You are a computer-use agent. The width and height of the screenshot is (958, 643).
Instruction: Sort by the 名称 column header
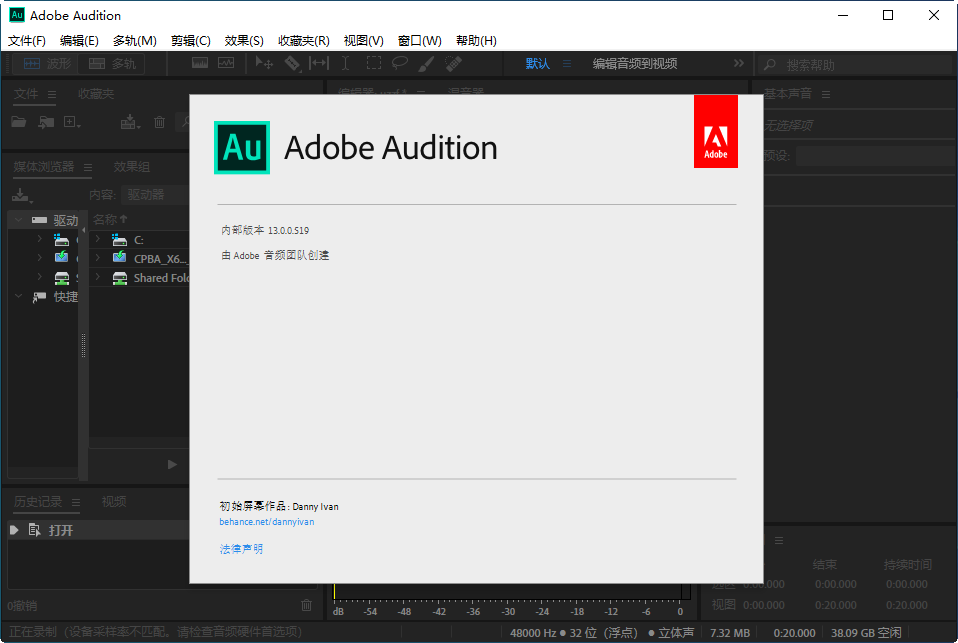[110, 219]
